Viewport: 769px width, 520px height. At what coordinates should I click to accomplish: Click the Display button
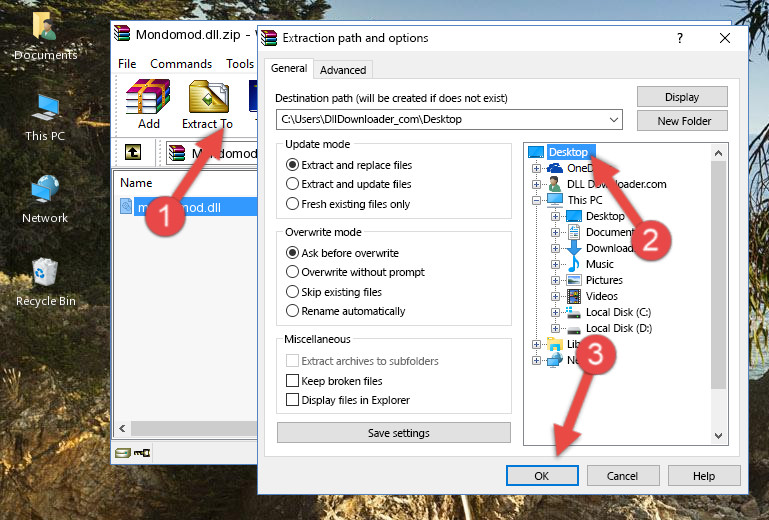point(682,97)
